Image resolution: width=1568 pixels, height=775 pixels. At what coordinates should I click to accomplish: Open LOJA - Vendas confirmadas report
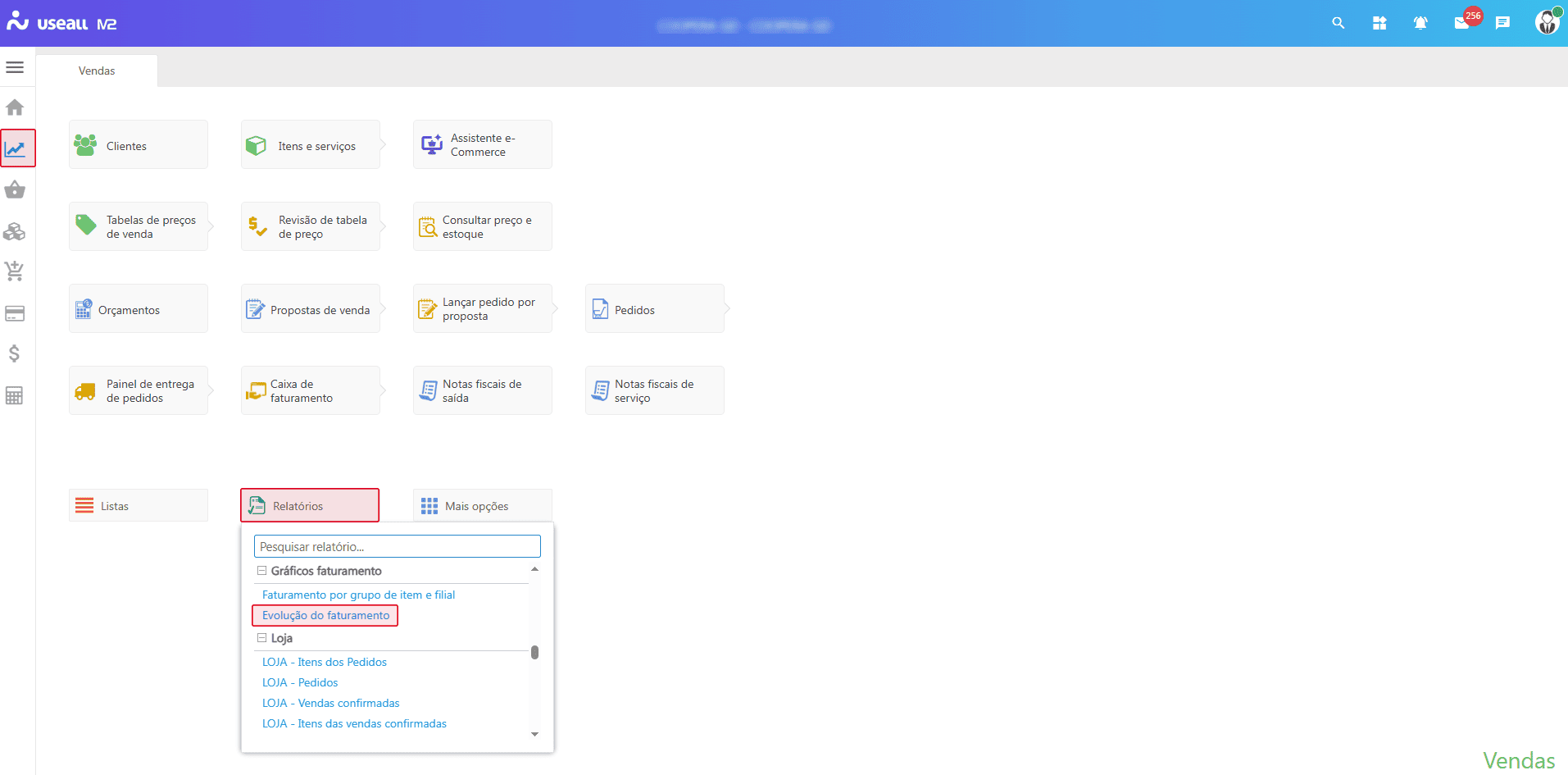330,703
